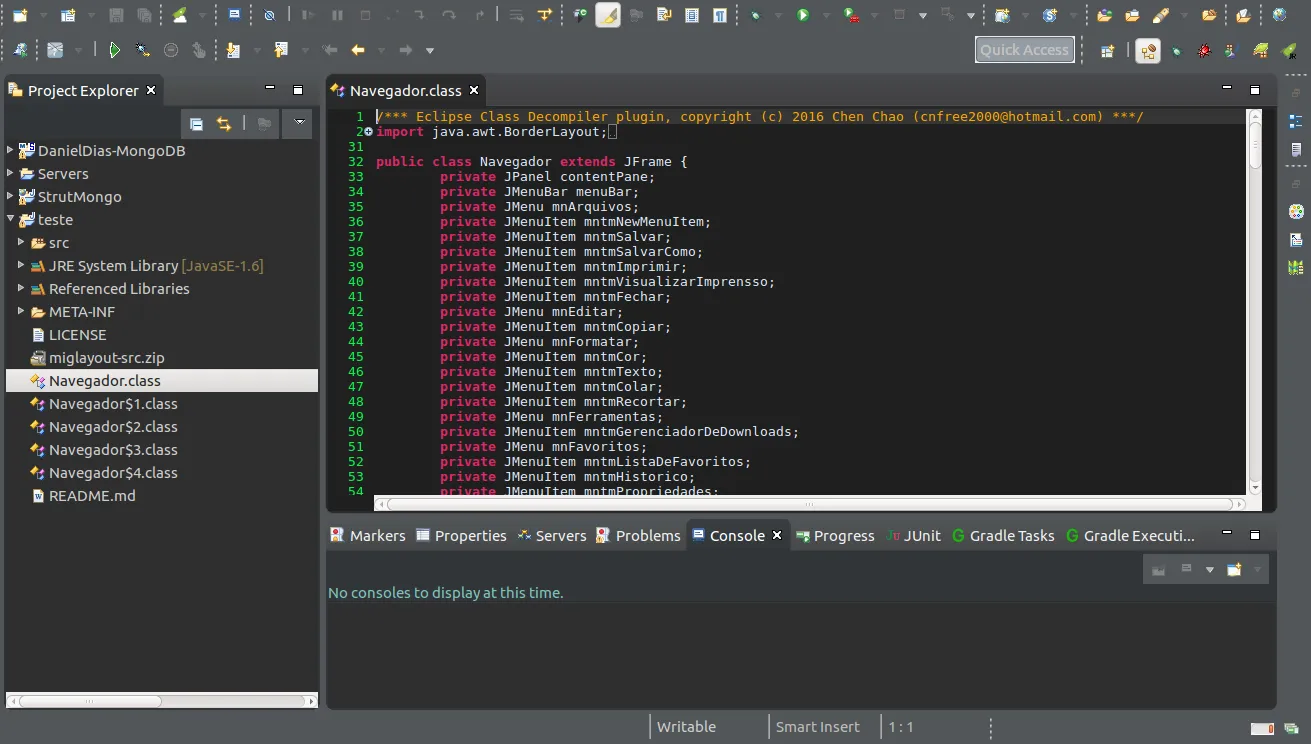Click the Open Console icon in Console panel
Image resolution: width=1311 pixels, height=744 pixels.
(x=1234, y=569)
